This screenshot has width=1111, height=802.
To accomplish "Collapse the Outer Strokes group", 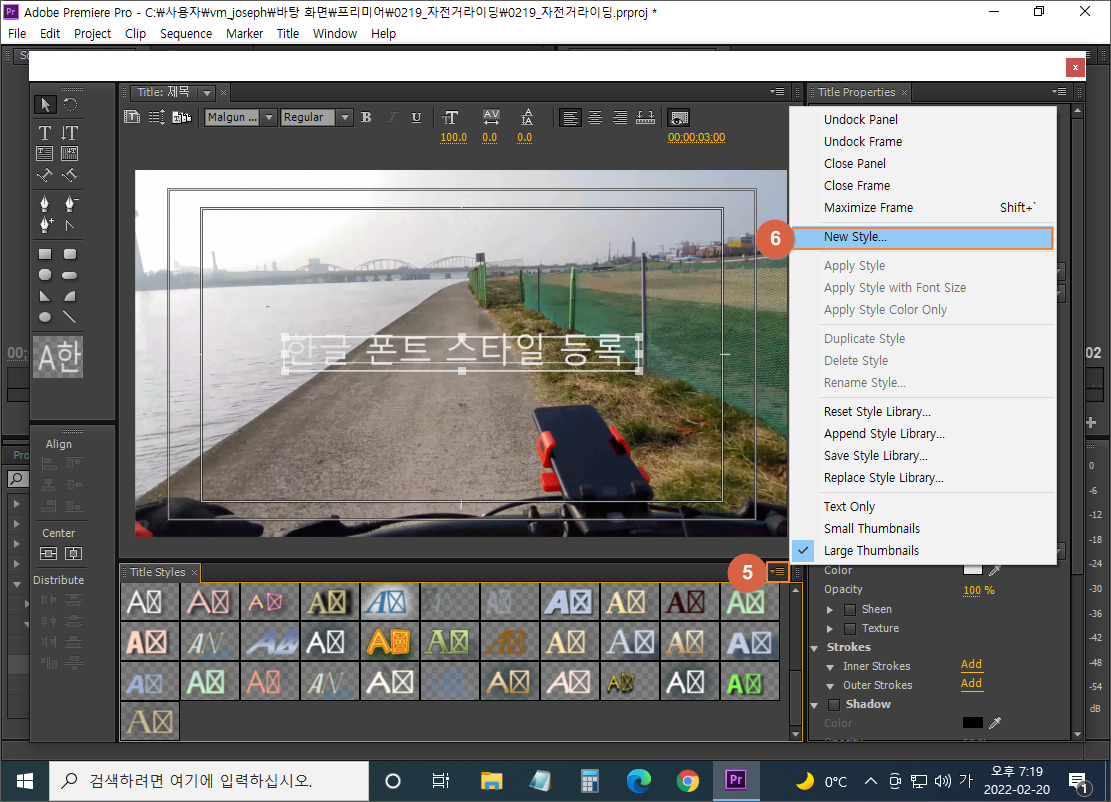I will click(830, 686).
